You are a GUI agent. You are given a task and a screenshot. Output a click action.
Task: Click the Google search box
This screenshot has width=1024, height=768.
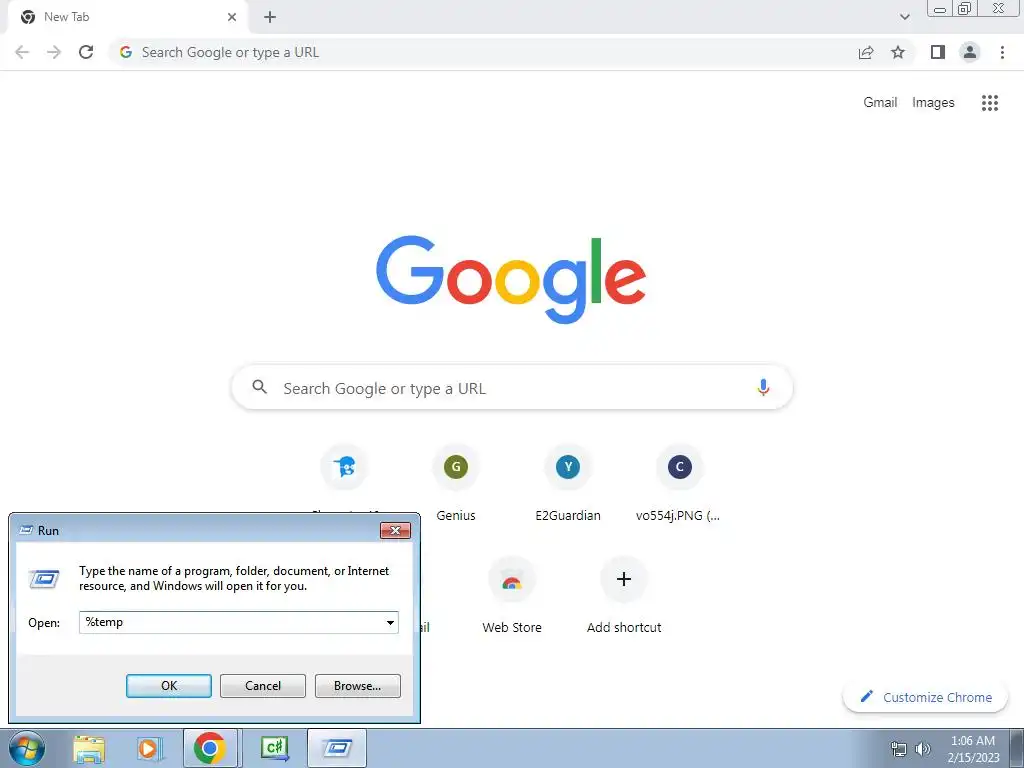(512, 388)
